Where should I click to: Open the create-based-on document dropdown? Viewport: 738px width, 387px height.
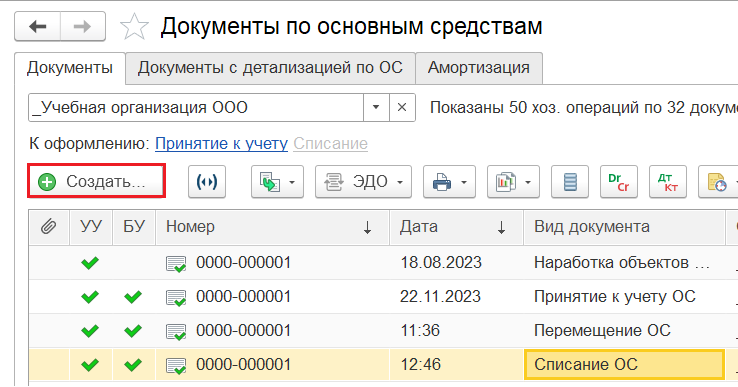tap(277, 181)
